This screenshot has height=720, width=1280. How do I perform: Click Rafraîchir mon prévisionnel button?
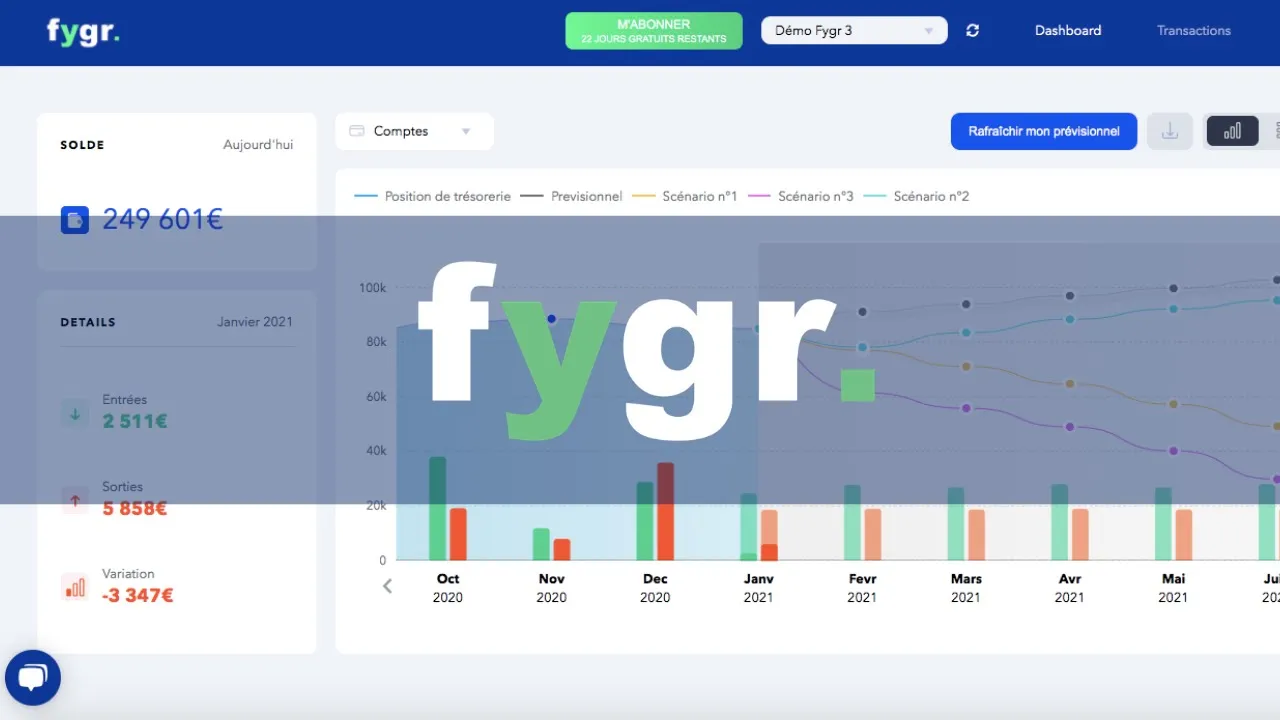coord(1044,131)
